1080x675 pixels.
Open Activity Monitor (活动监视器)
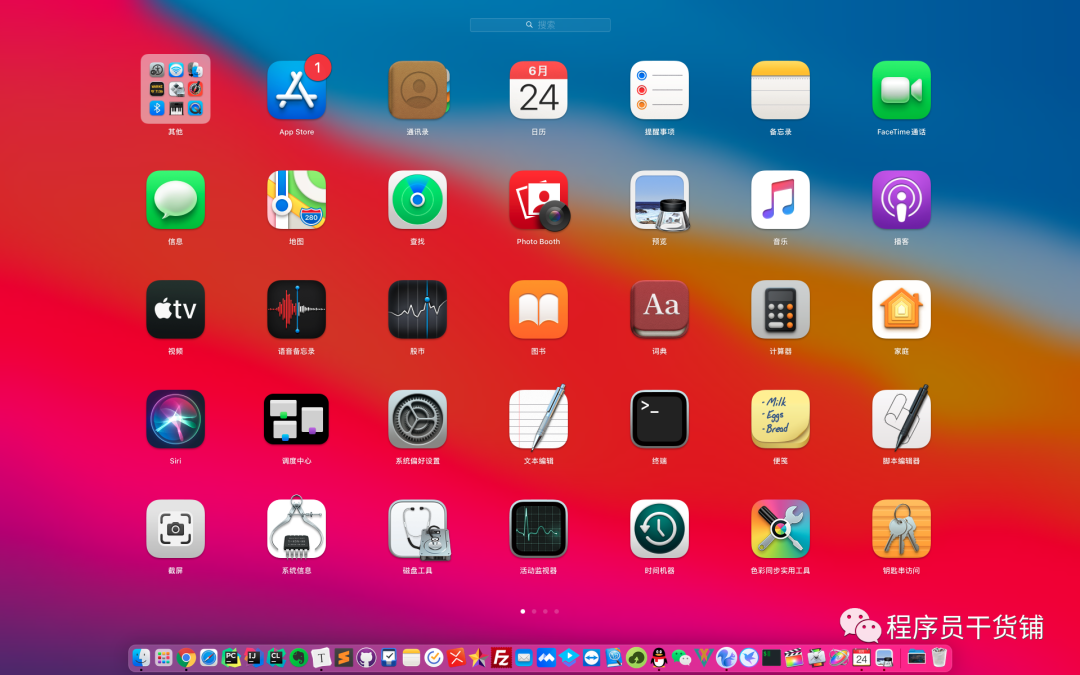539,528
